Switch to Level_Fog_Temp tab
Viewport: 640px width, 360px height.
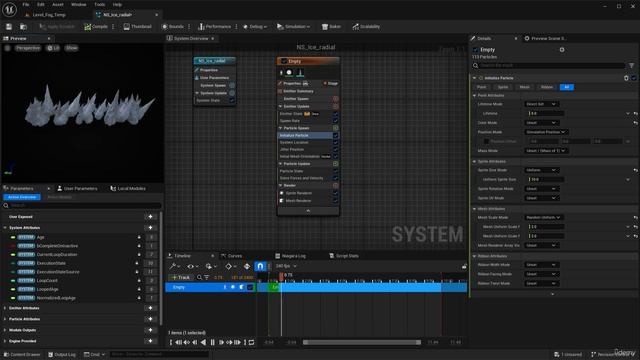(49, 15)
